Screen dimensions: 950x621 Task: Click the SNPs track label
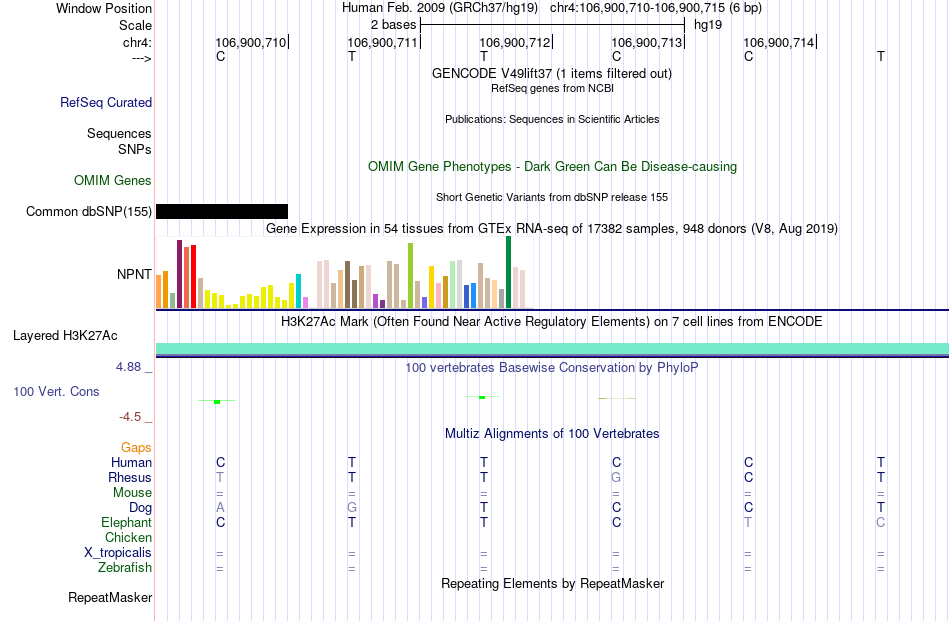click(x=135, y=149)
